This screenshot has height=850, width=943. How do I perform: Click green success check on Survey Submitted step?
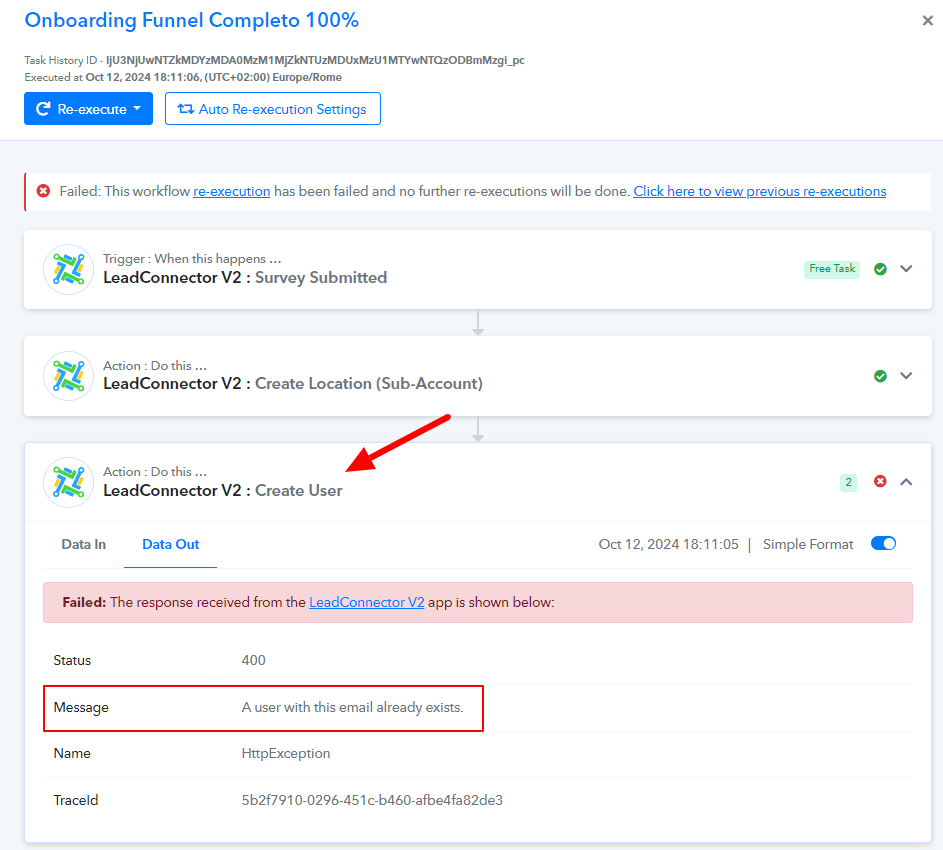pos(880,269)
